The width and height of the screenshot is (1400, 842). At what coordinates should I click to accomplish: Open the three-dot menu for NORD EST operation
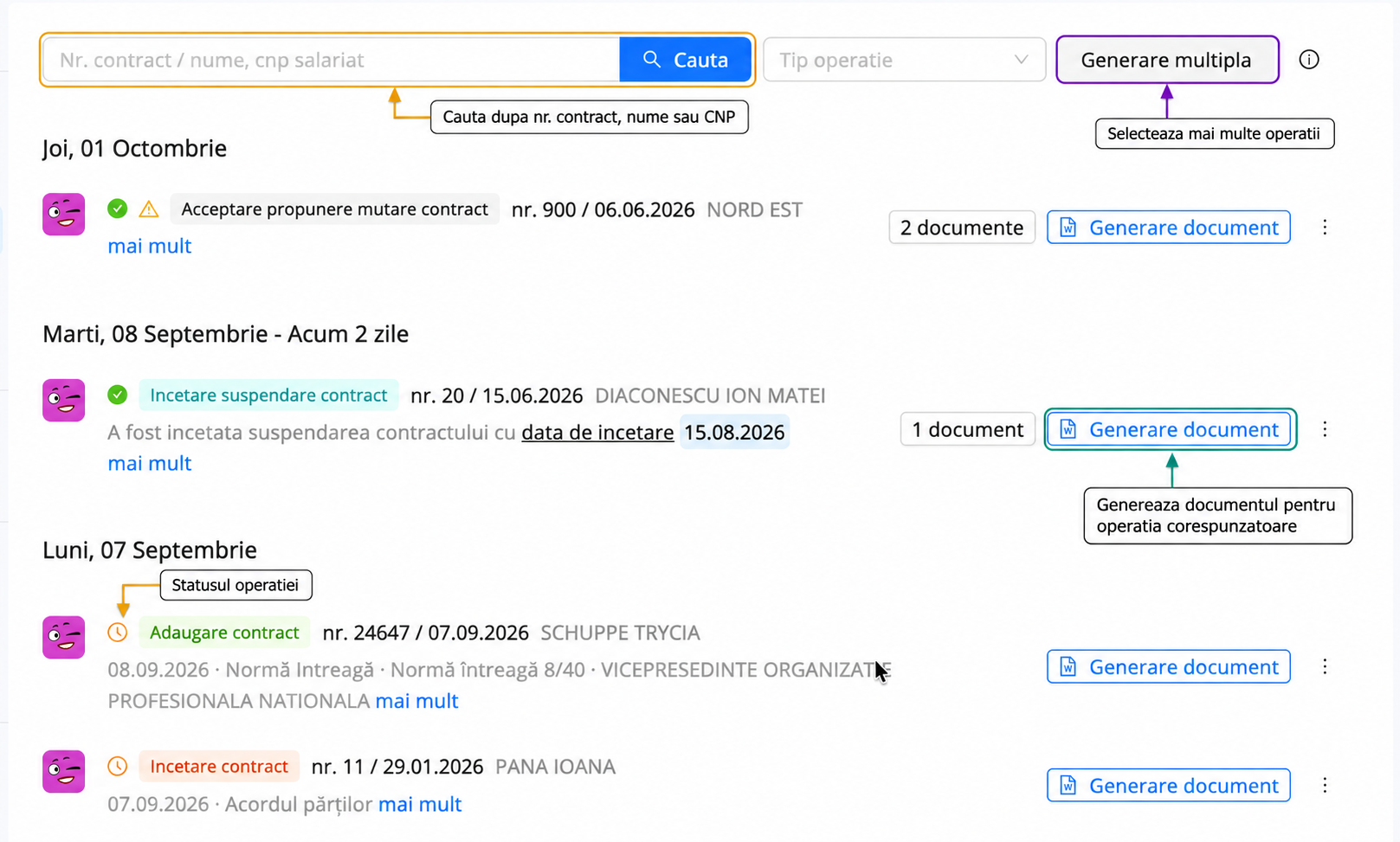click(1325, 228)
